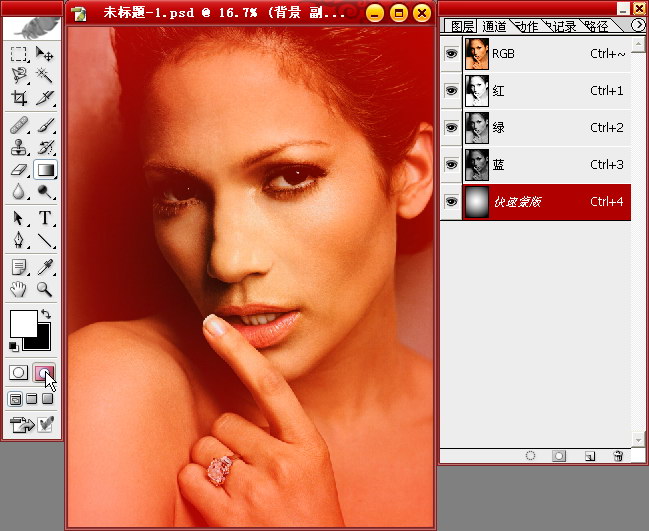Click the Ctrl+~ shortcut text
Image resolution: width=649 pixels, height=531 pixels.
coord(608,54)
